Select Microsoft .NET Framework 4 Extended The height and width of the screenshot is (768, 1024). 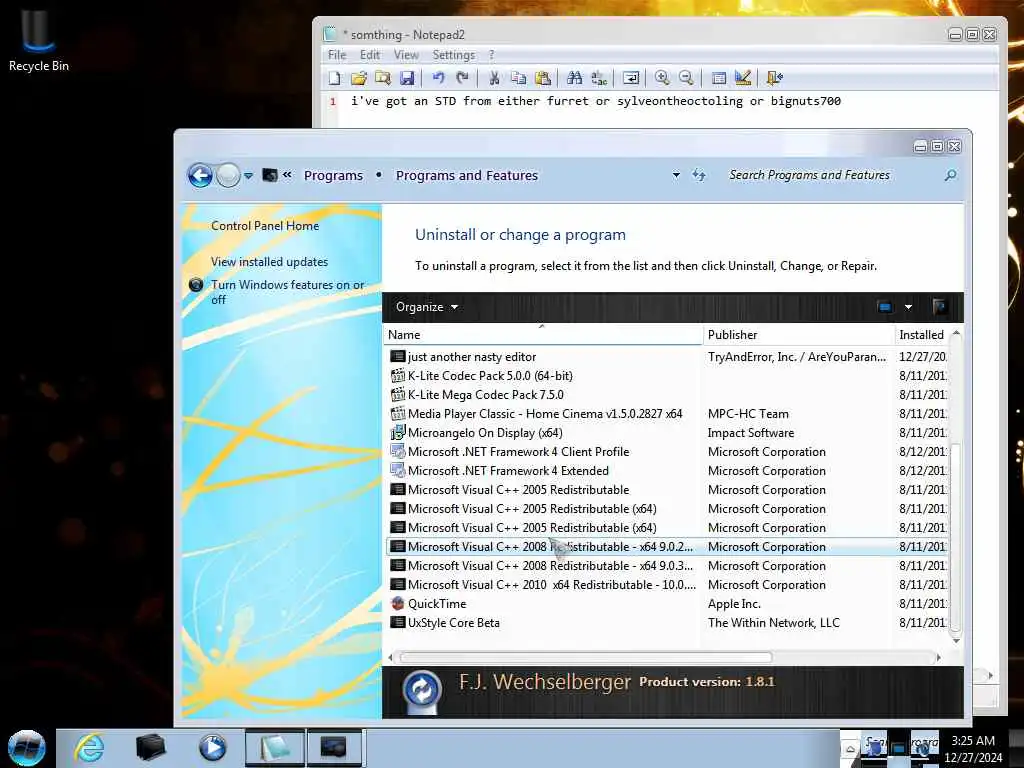(666, 471)
